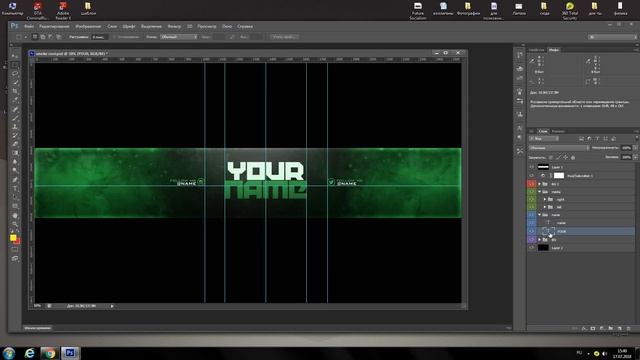Click Lock all padlock icon
Viewport: 640px width, 360px height.
click(x=573, y=157)
